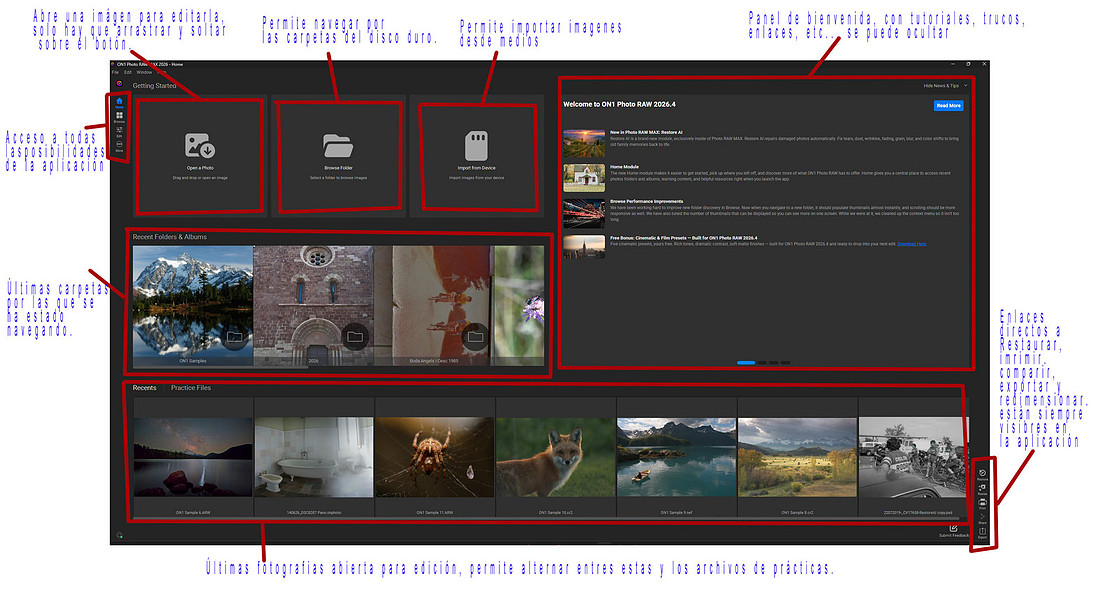Open ON1 Sample 8.cr2 meadow photo

tap(797, 457)
